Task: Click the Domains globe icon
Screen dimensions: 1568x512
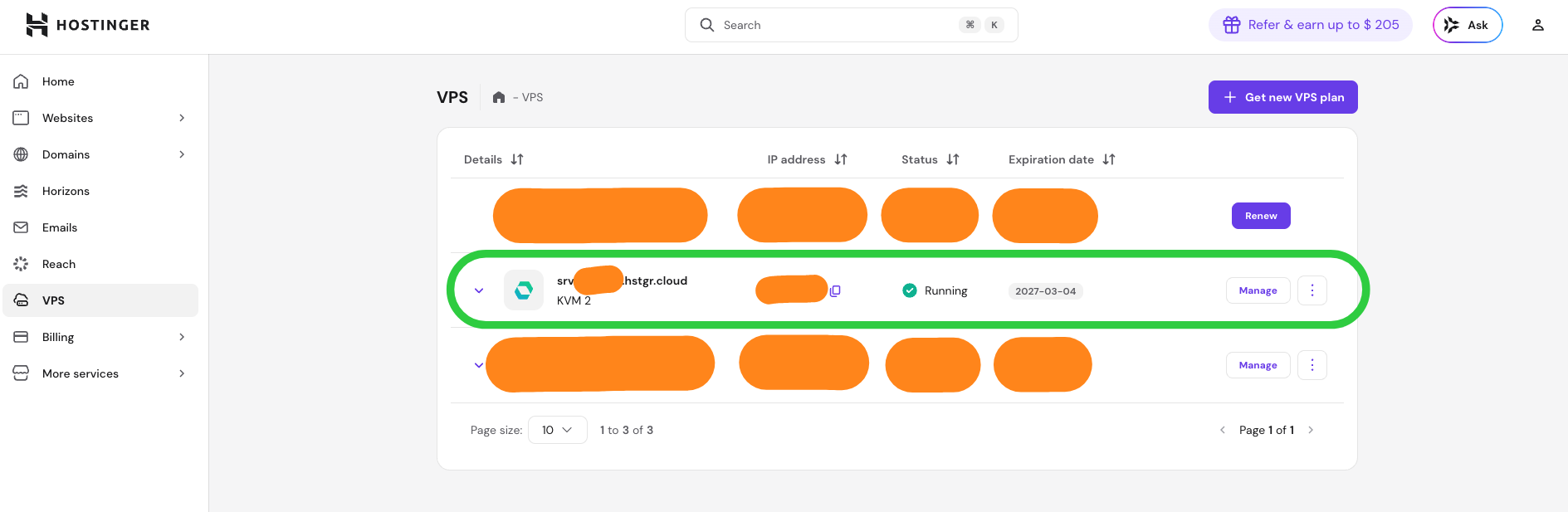Action: pyautogui.click(x=22, y=154)
